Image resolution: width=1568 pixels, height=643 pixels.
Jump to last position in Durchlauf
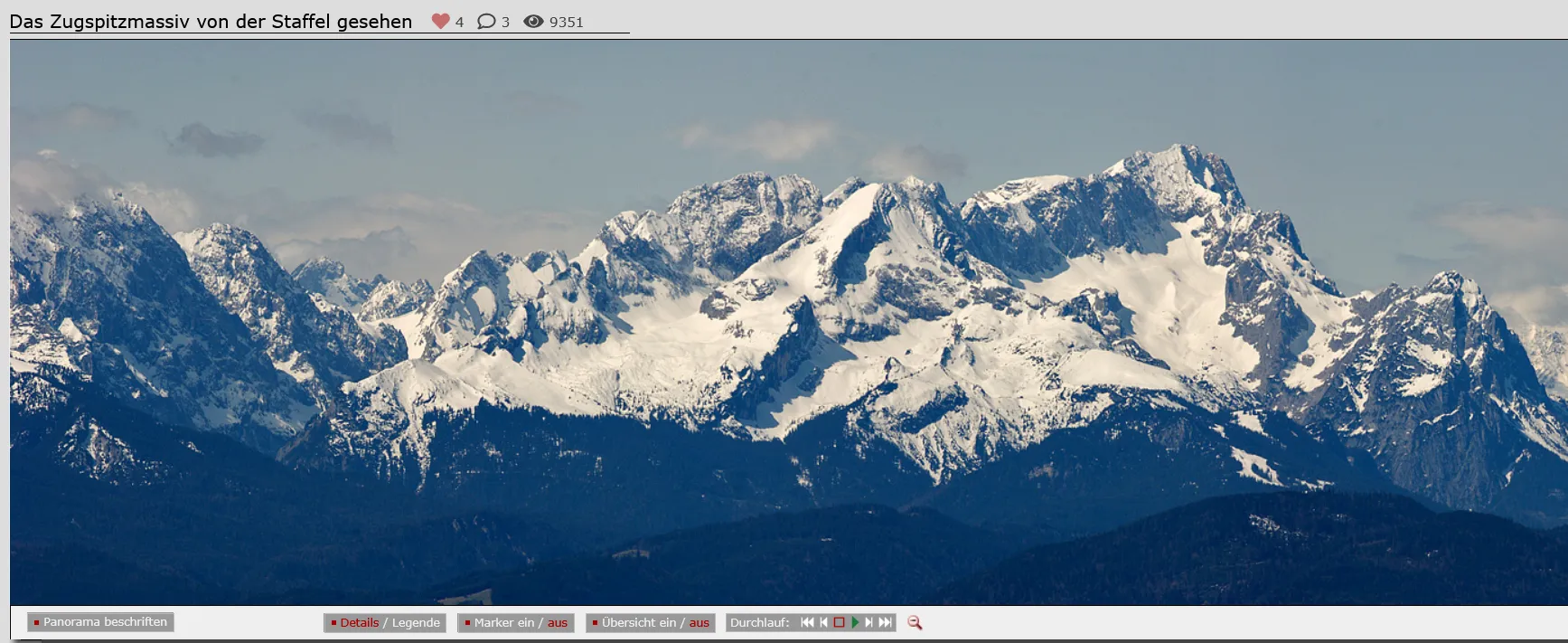point(885,622)
